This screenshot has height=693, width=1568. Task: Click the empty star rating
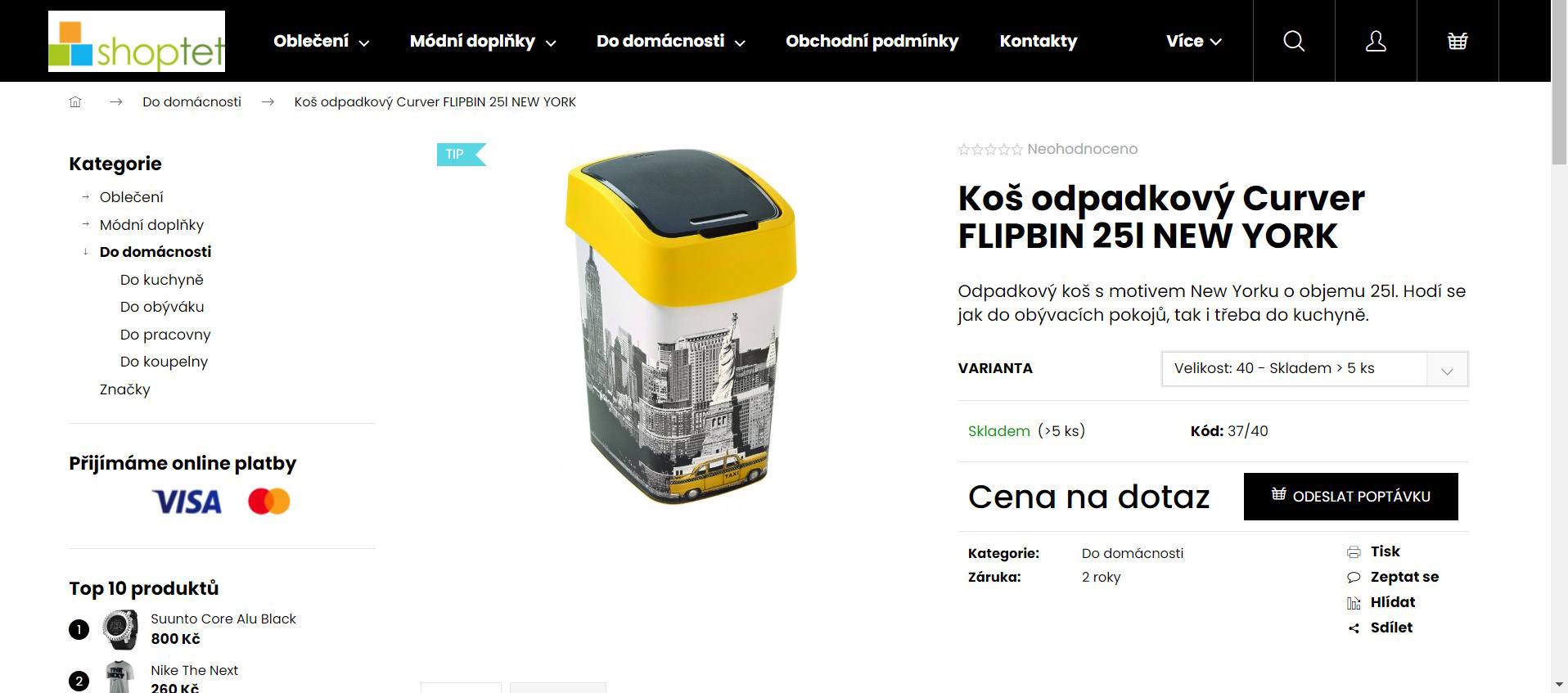tap(990, 150)
